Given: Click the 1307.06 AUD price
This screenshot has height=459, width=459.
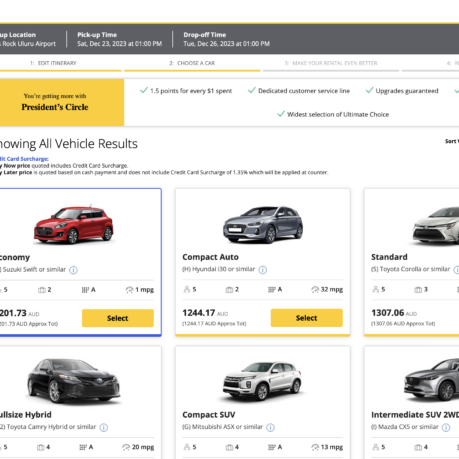Looking at the screenshot, I should tap(394, 313).
